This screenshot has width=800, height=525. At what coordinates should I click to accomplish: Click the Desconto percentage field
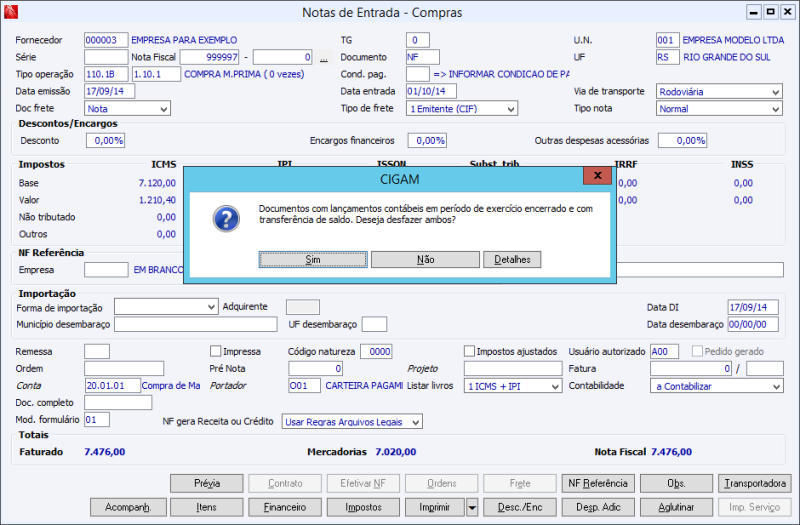(106, 140)
